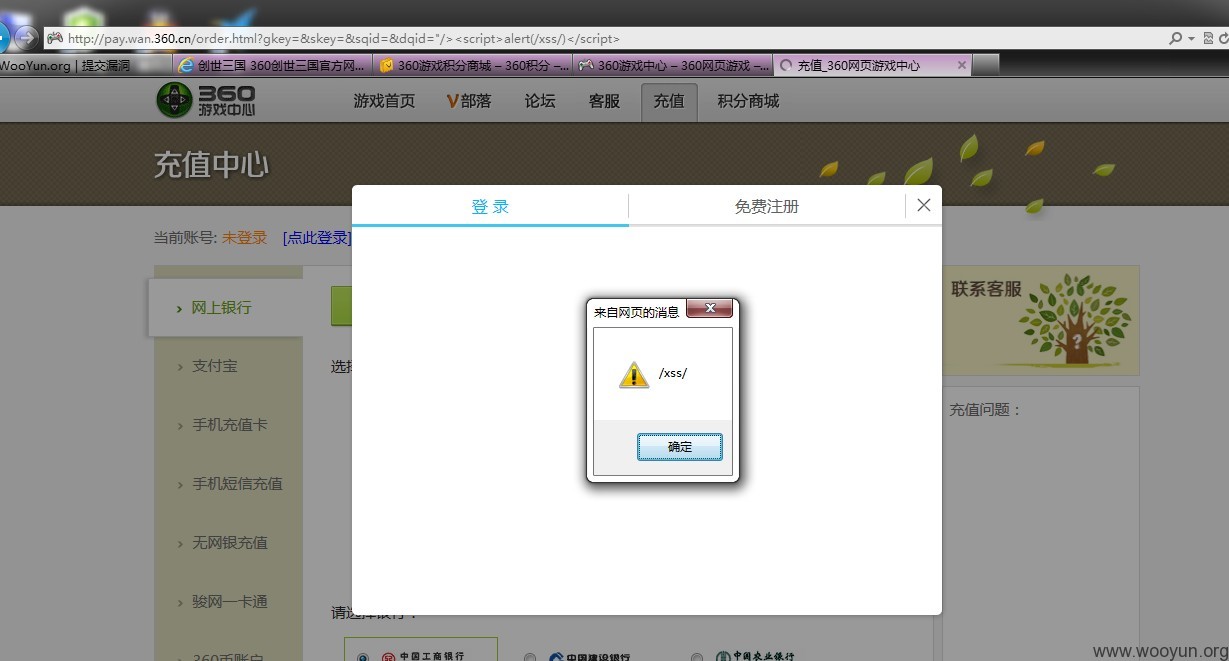Click the gamepad site icon in address bar
Viewport: 1229px width, 661px height.
click(55, 38)
